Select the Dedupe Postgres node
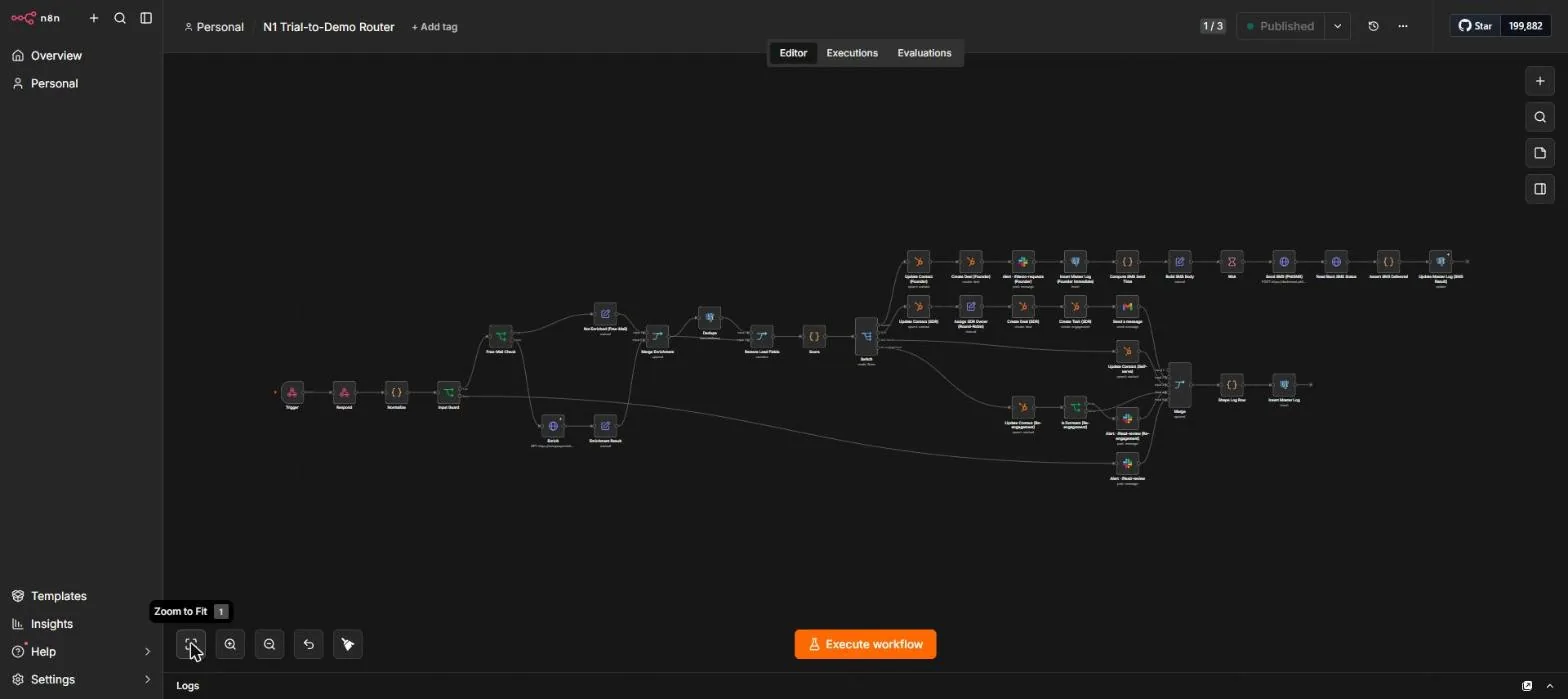 [x=709, y=318]
